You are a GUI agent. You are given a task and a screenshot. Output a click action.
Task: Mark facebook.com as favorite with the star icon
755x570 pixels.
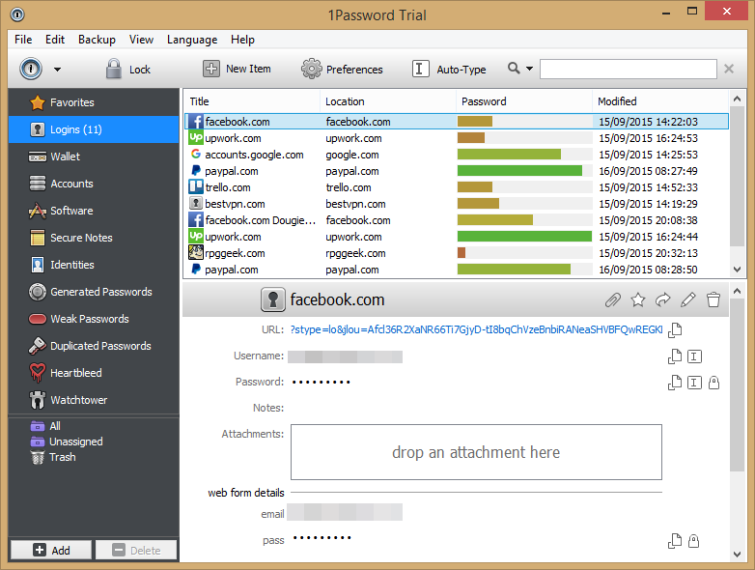[x=638, y=300]
